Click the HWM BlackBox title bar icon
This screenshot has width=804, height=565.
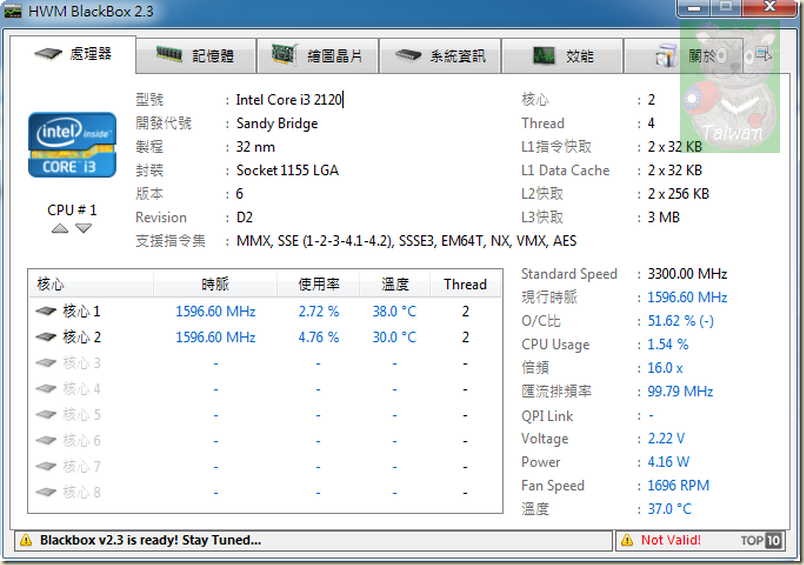13,11
